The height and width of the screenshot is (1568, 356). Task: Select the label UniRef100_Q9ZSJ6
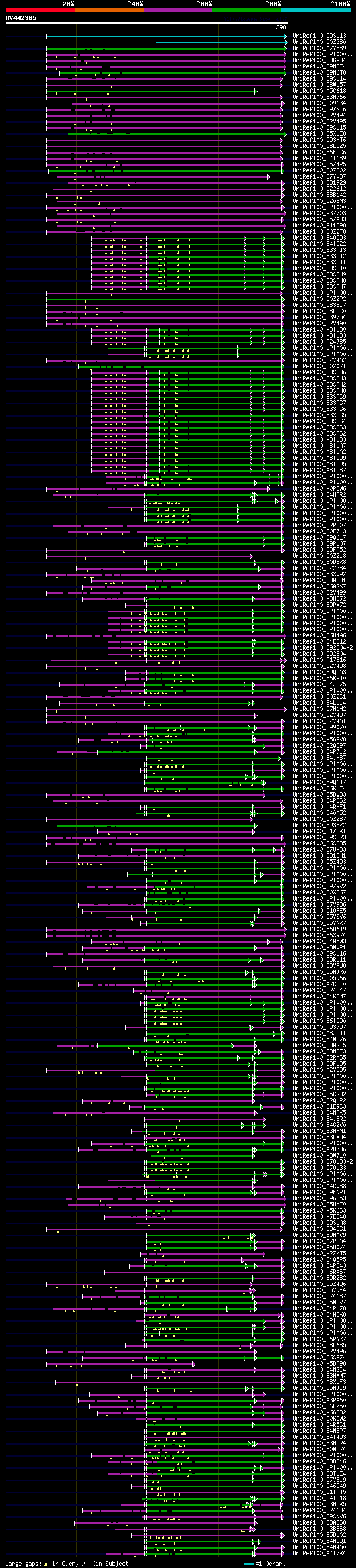[x=319, y=110]
